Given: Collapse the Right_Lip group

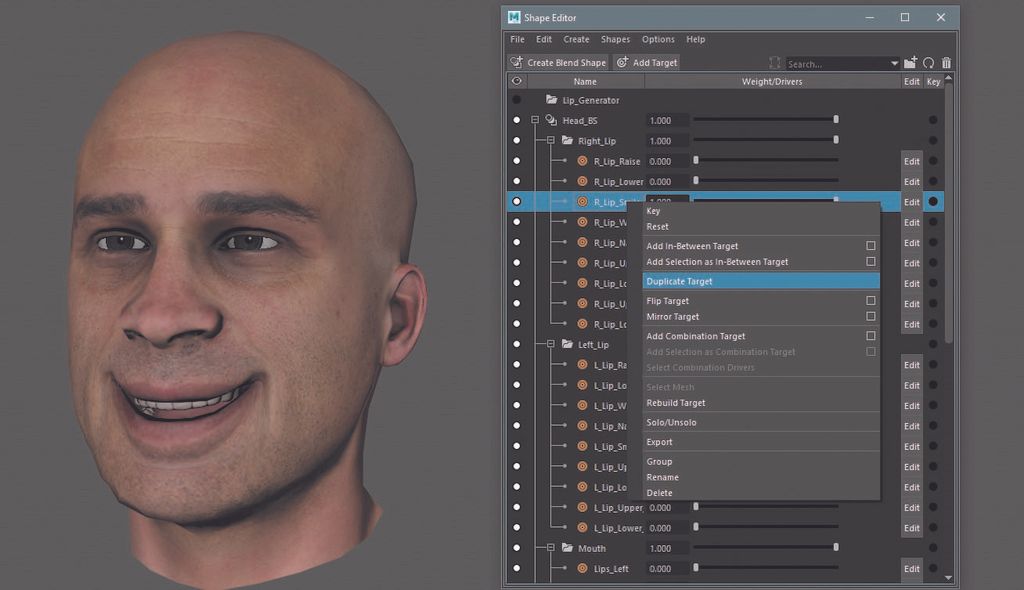Looking at the screenshot, I should [x=552, y=141].
